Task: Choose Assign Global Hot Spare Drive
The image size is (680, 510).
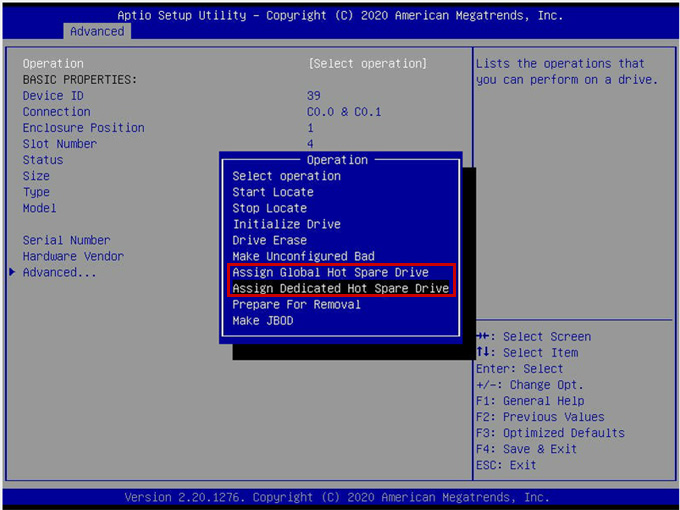Action: pyautogui.click(x=330, y=272)
